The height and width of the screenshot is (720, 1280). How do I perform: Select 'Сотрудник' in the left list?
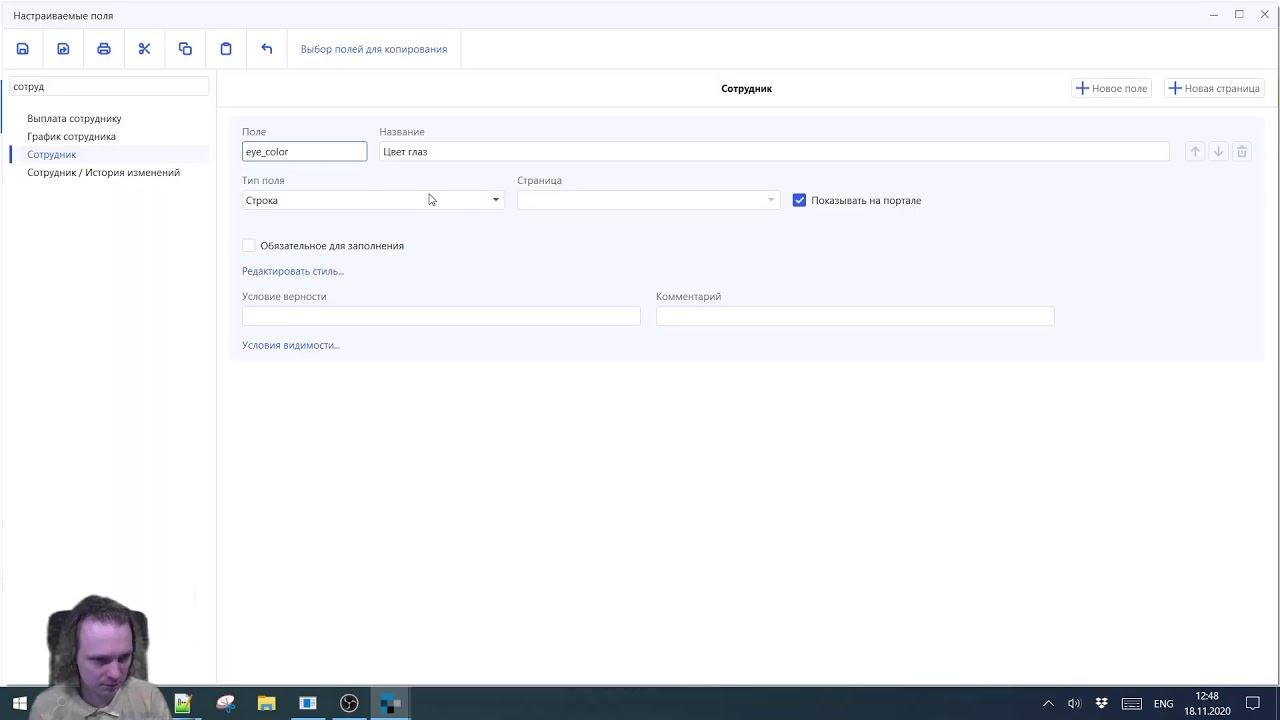coord(52,154)
